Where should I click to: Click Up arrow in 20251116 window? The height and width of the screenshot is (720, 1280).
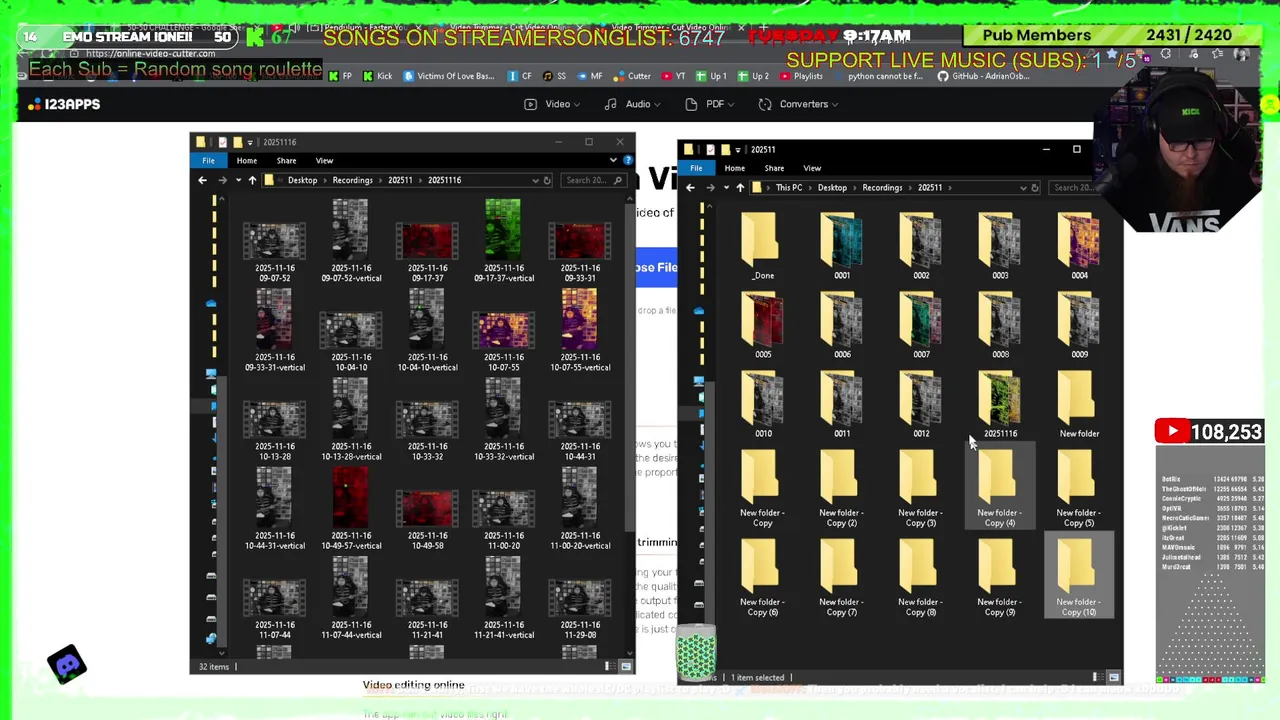coord(252,180)
